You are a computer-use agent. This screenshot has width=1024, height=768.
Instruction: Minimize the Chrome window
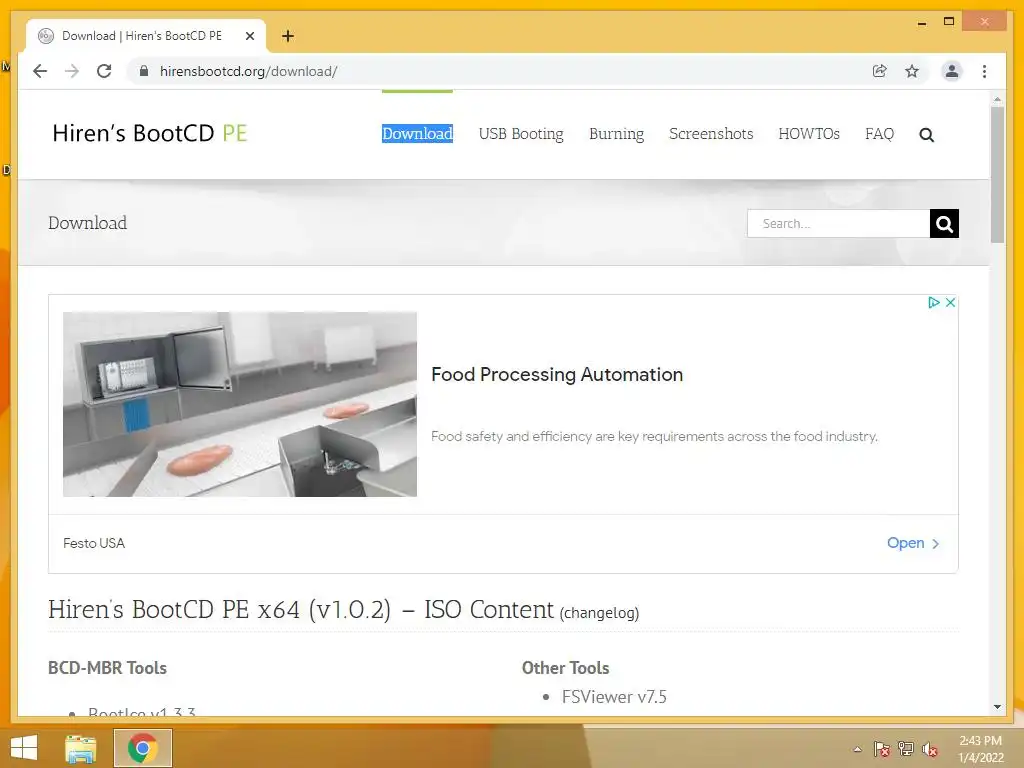pos(922,22)
